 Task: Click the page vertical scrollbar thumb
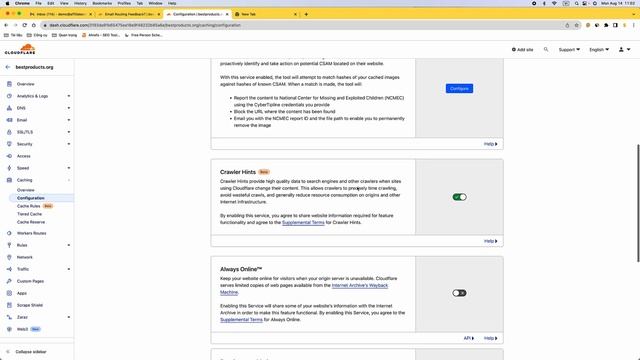coord(638,203)
